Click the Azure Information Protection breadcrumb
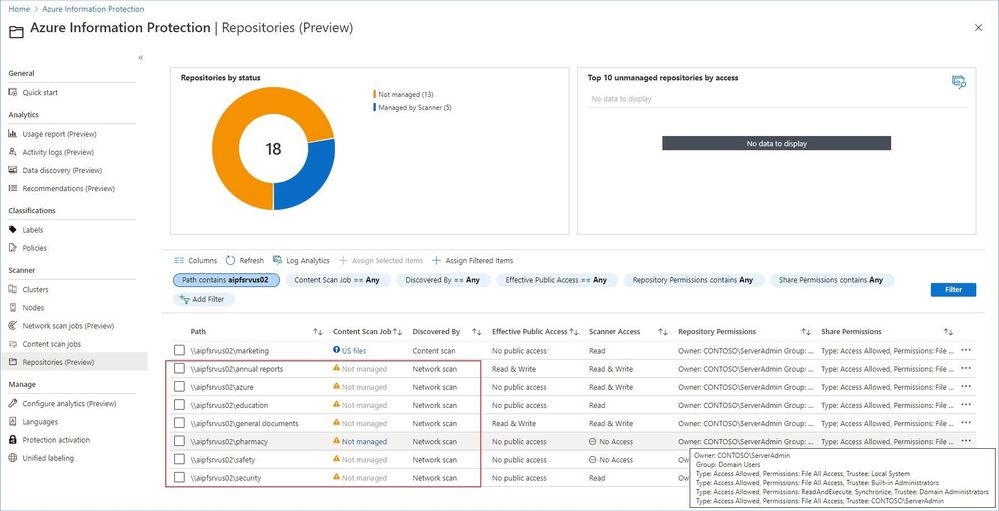The width and height of the screenshot is (999, 511). [x=93, y=9]
